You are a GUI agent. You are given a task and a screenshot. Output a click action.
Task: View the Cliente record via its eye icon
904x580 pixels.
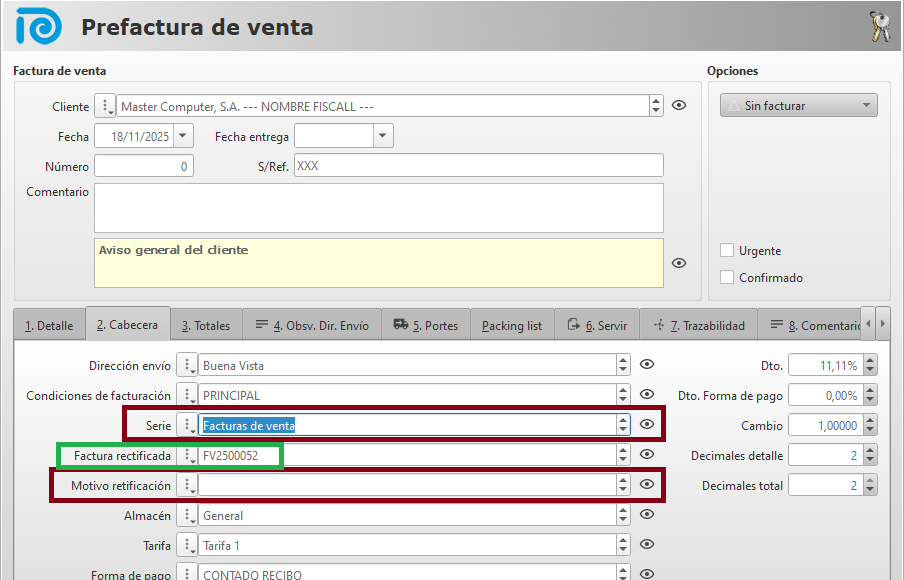pyautogui.click(x=679, y=106)
